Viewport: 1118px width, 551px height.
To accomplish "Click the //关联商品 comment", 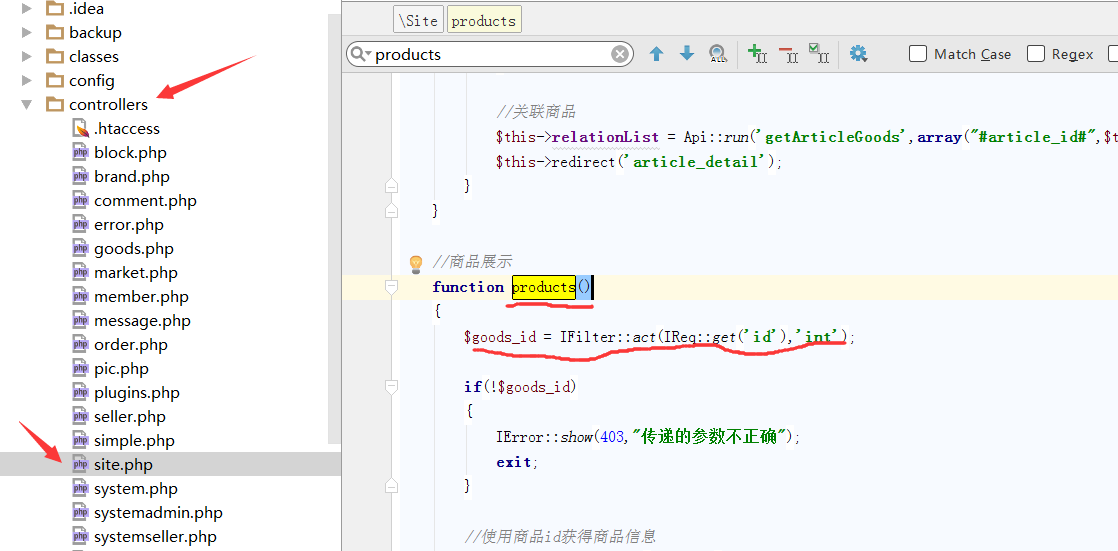I will point(536,112).
